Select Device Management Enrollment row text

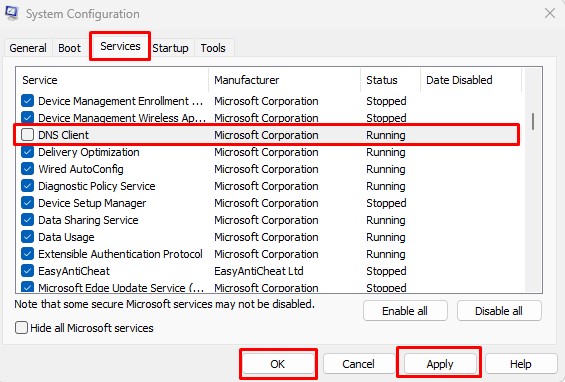120,101
